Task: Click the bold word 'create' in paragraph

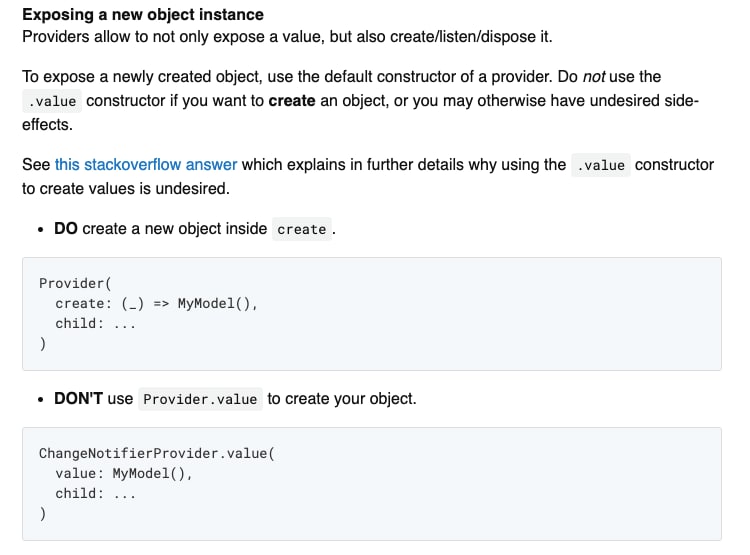Action: (x=292, y=101)
